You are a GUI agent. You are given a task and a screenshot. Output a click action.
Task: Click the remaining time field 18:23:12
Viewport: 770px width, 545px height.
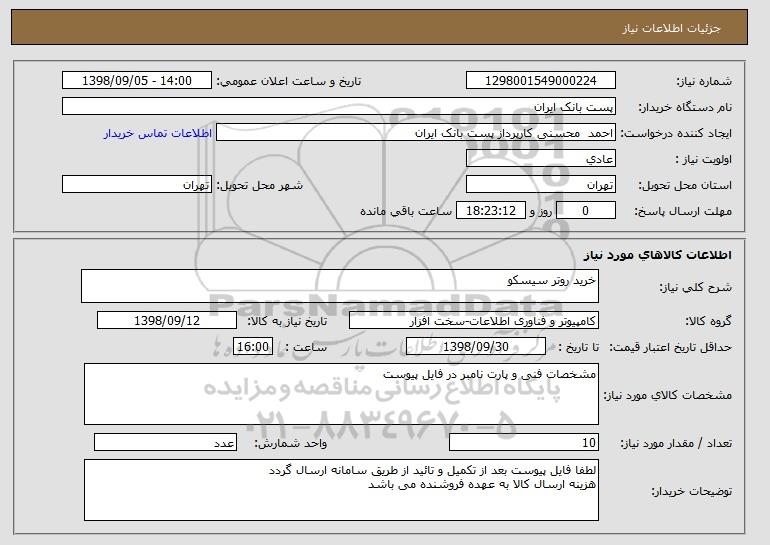point(491,211)
